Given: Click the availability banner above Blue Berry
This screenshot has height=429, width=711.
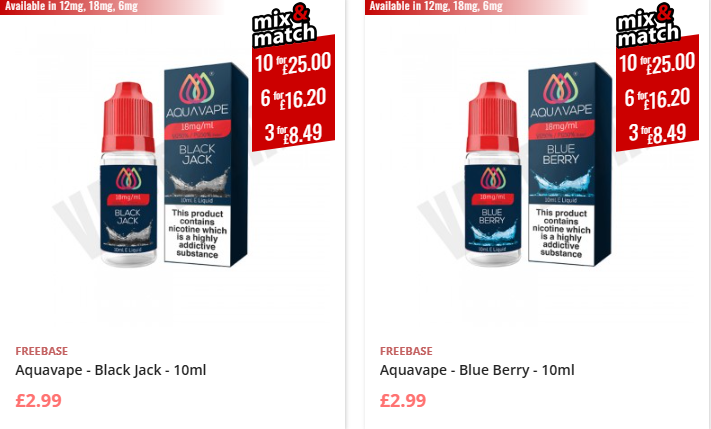Looking at the screenshot, I should click(x=476, y=7).
